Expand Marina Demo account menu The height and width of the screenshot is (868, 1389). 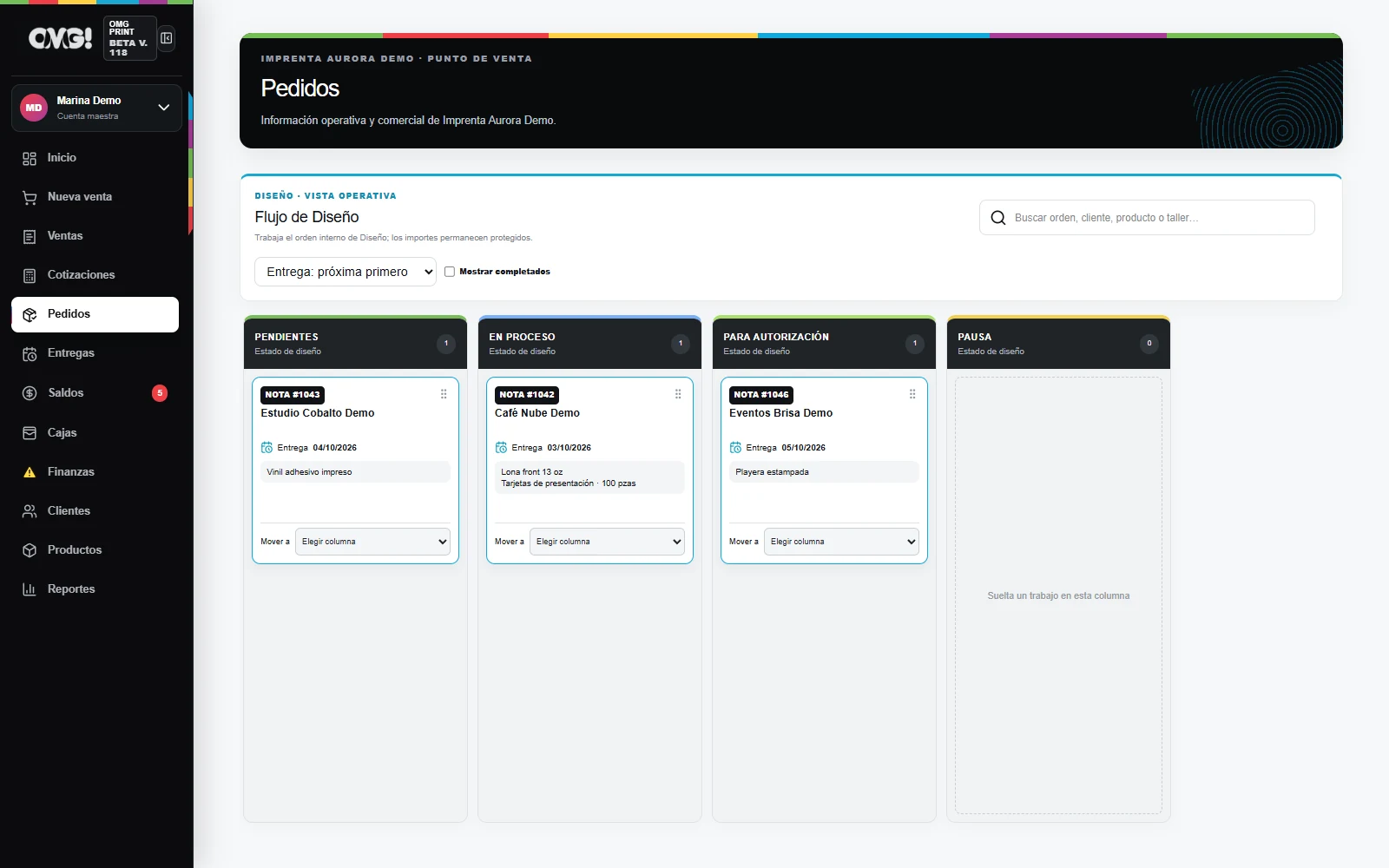click(163, 108)
